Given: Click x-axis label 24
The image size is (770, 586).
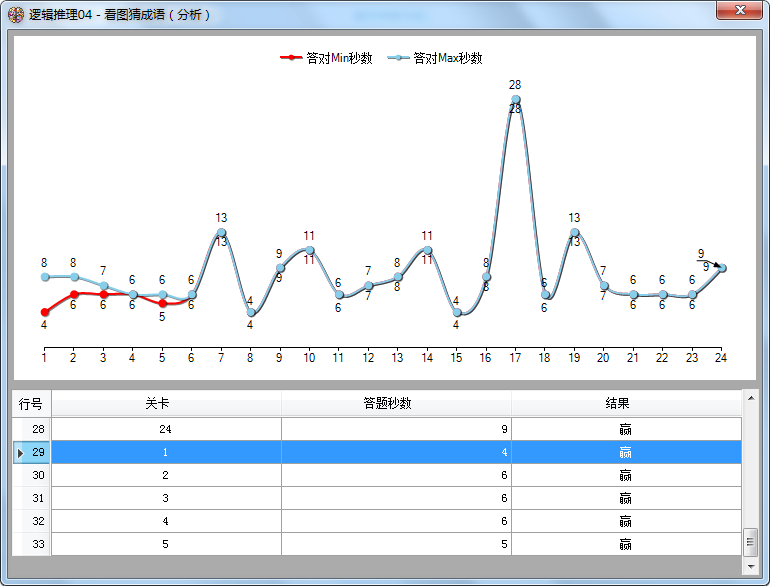Looking at the screenshot, I should pyautogui.click(x=721, y=358).
